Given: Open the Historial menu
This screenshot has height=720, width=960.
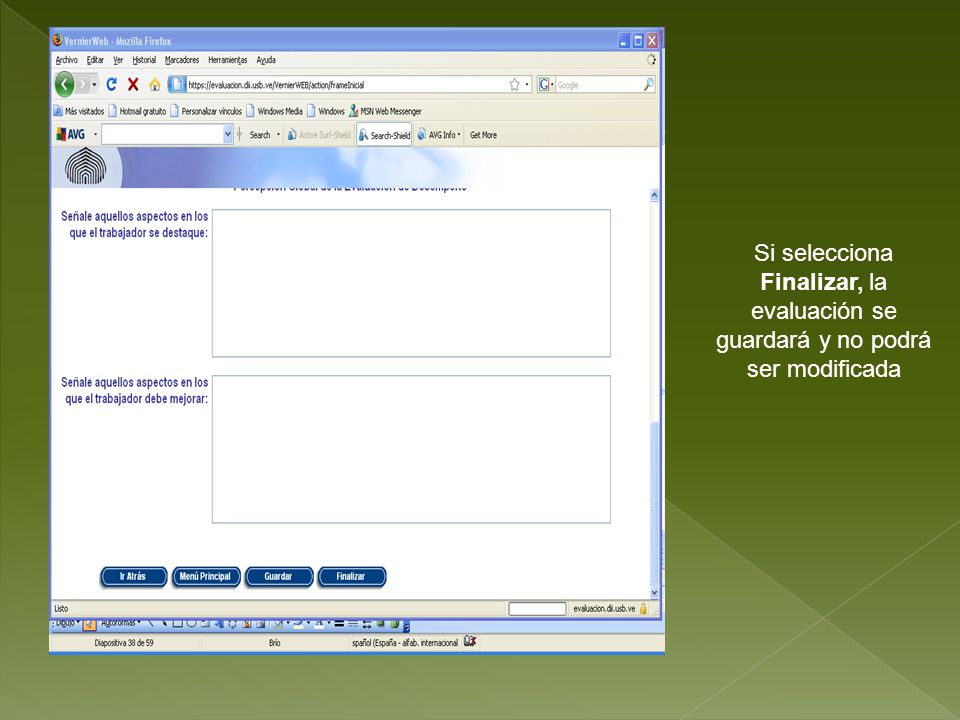Looking at the screenshot, I should click(144, 60).
